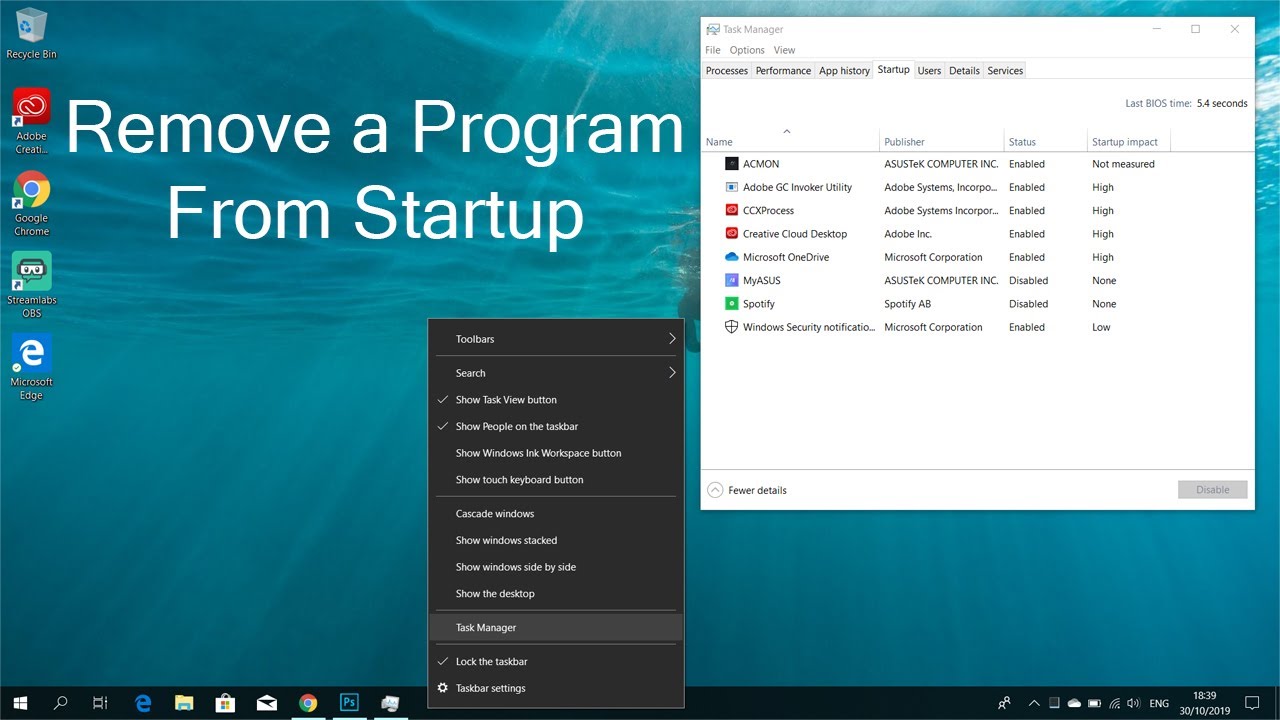Screen dimensions: 1280x720
Task: Click the taskbar clock showing 18:39
Action: pyautogui.click(x=1204, y=703)
